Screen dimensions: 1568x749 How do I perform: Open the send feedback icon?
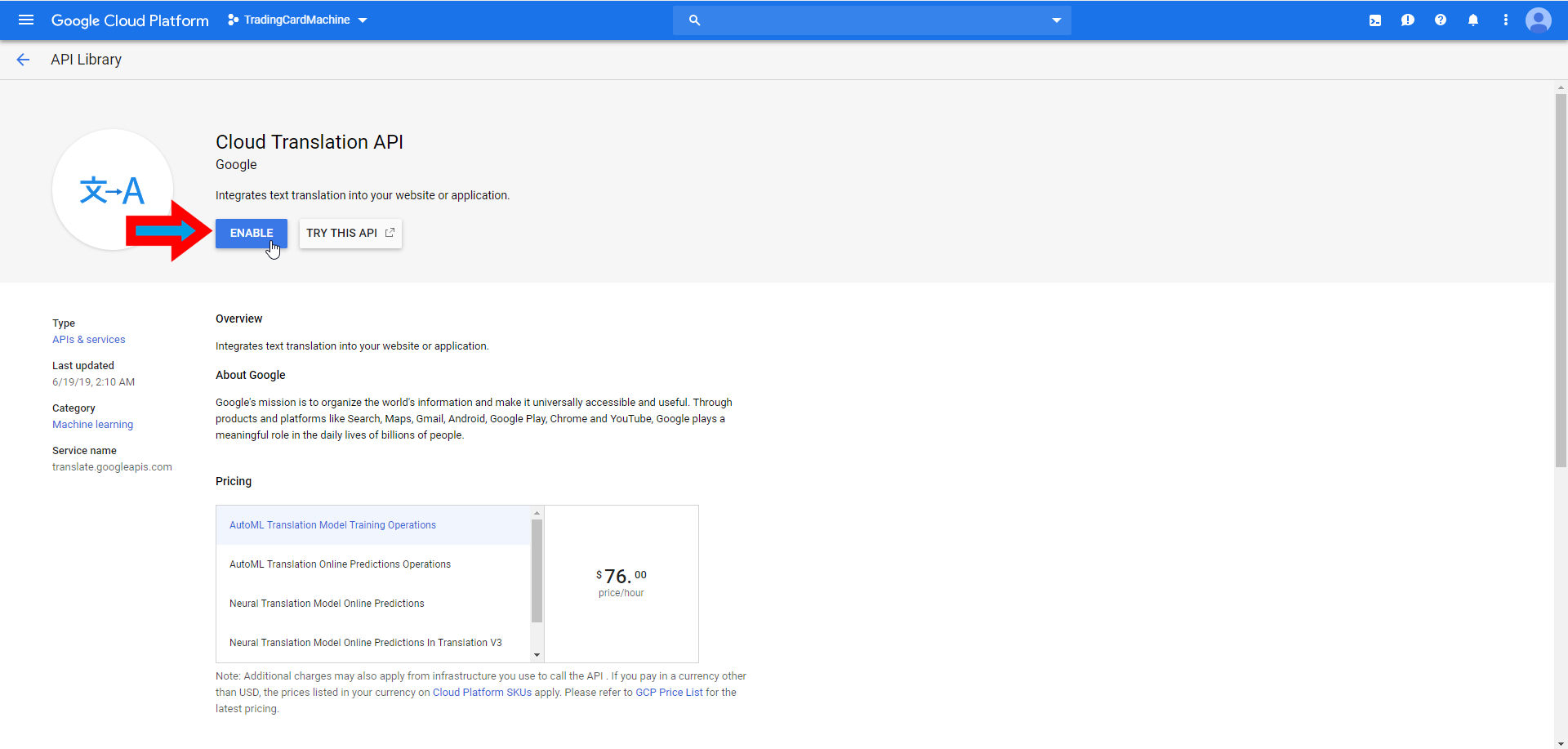(x=1408, y=20)
